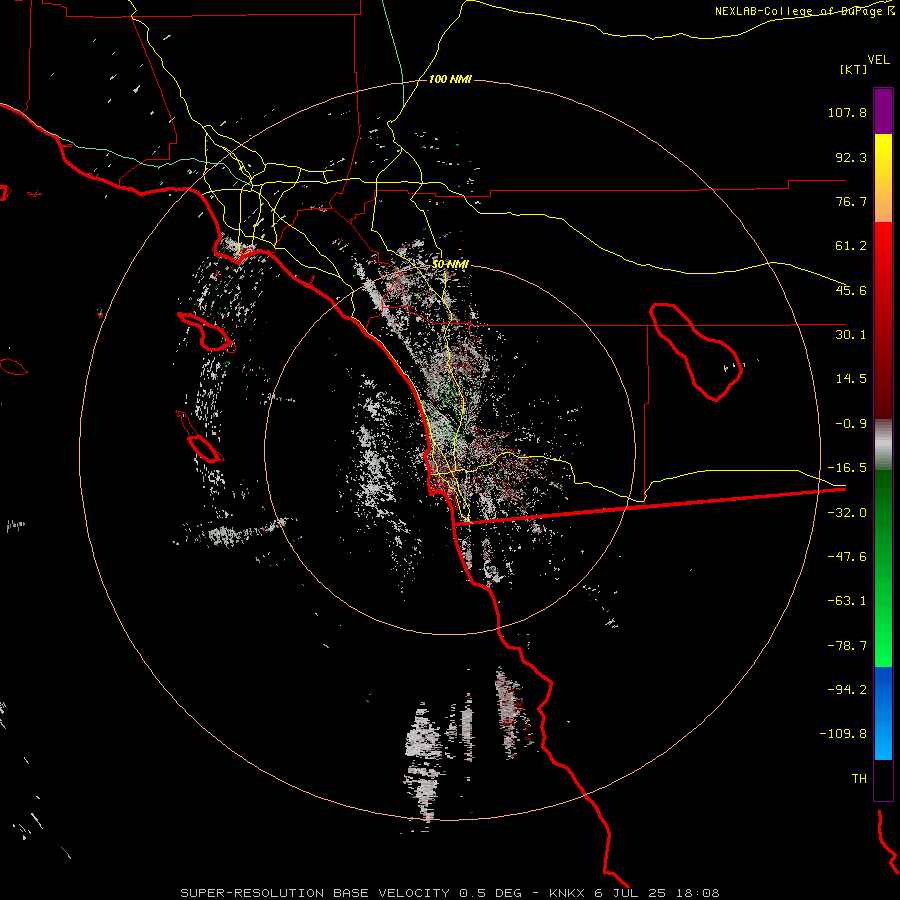Screen dimensions: 900x900
Task: Click the 107.8 scale value
Action: pos(847,112)
